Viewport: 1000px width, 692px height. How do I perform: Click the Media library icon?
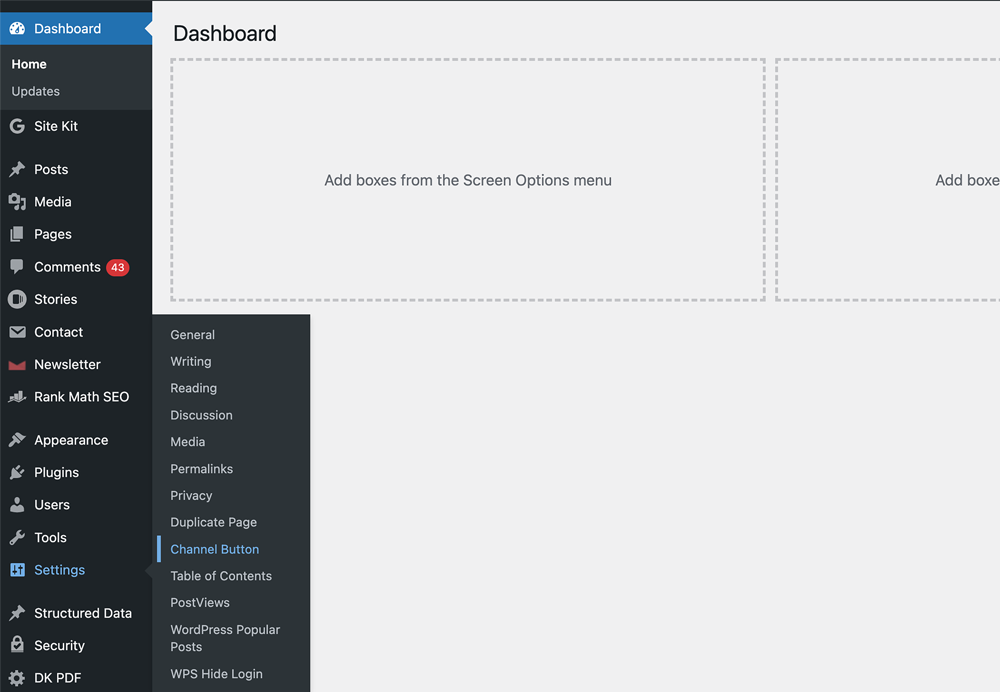(17, 202)
